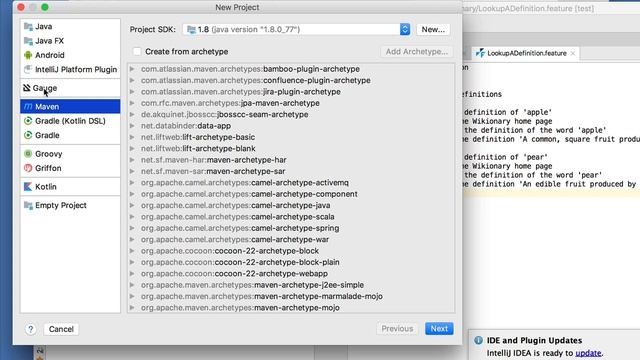Viewport: 640px width, 360px height.
Task: Select the Java project type icon
Action: coord(28,27)
